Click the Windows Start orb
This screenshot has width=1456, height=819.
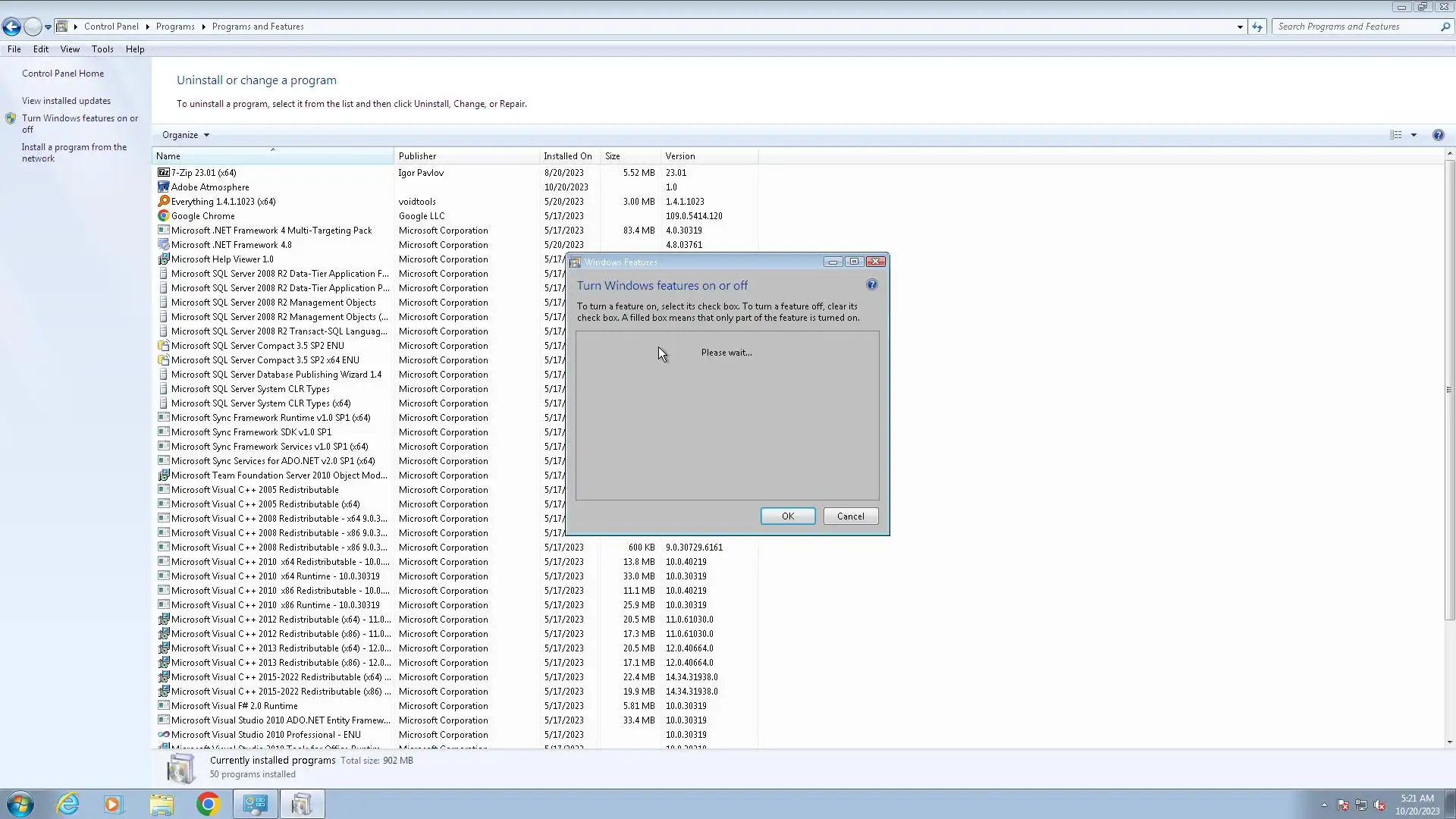point(20,804)
